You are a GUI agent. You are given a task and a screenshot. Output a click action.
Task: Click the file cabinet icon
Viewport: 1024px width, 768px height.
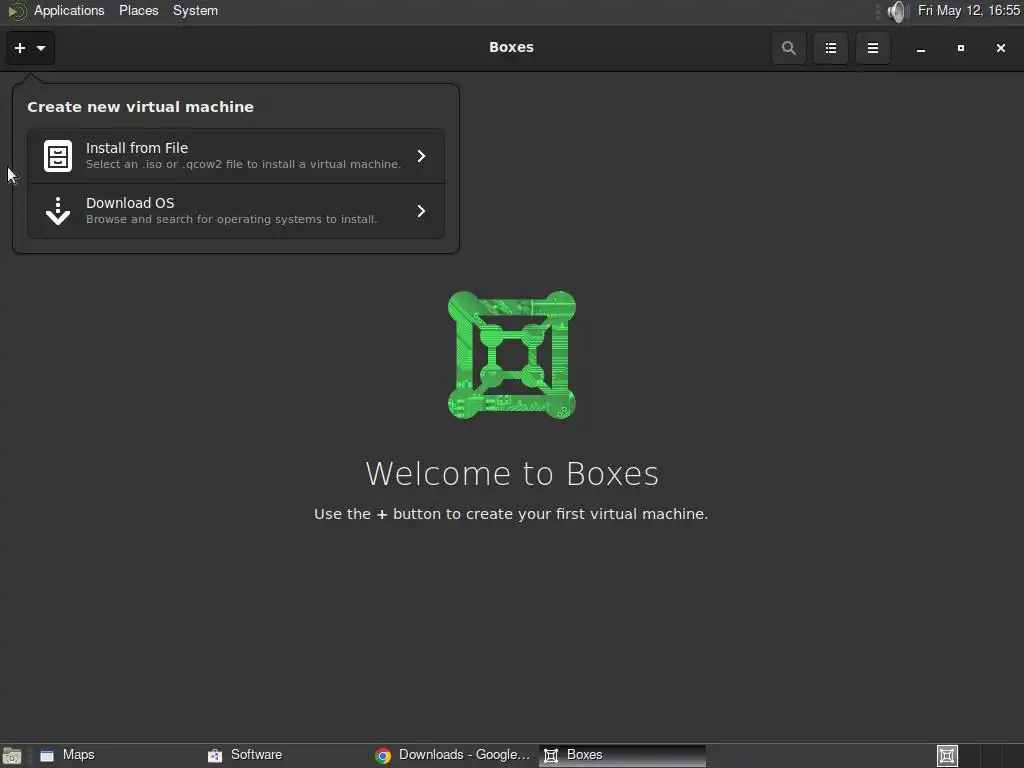point(58,156)
